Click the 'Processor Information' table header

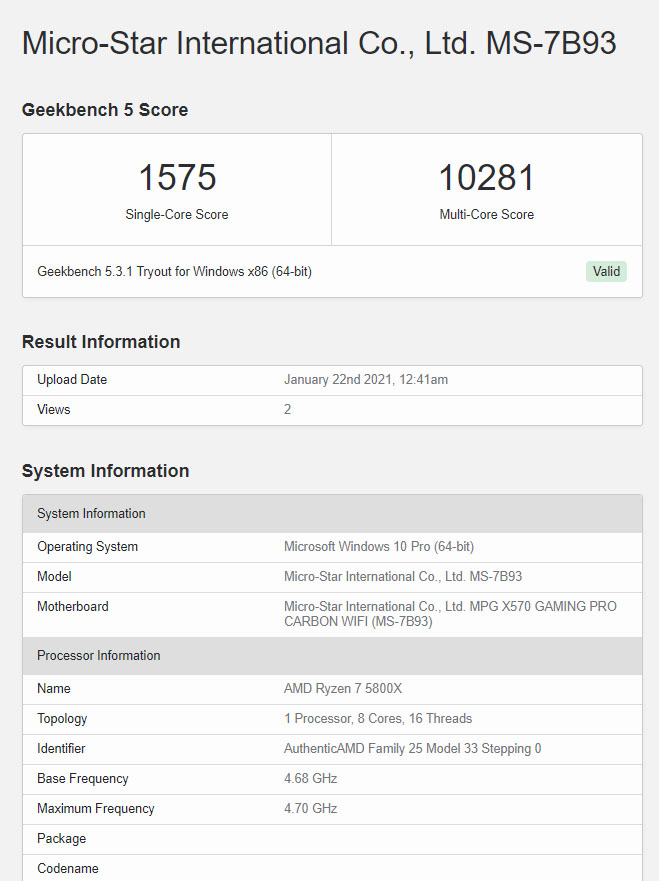tap(333, 656)
